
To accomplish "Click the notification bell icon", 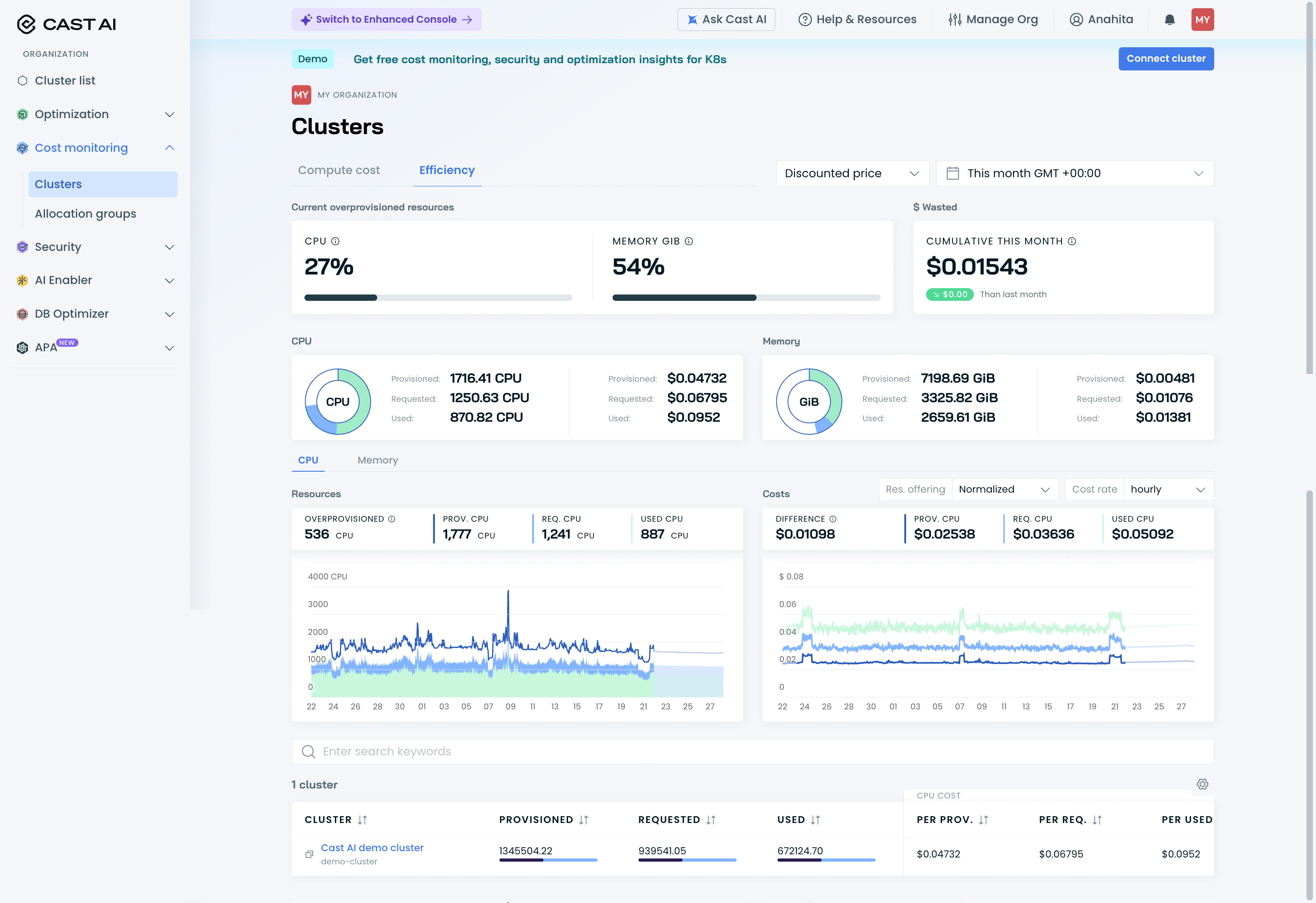I will click(x=1169, y=20).
